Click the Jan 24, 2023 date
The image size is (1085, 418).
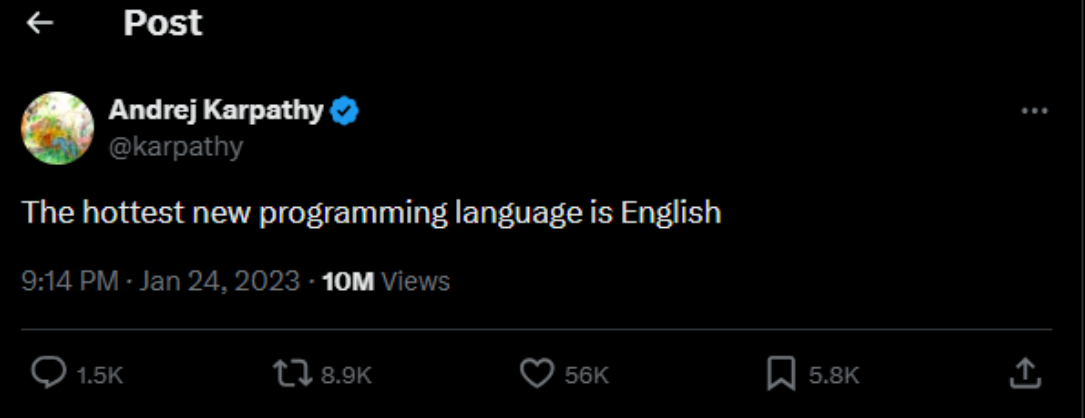pos(220,281)
